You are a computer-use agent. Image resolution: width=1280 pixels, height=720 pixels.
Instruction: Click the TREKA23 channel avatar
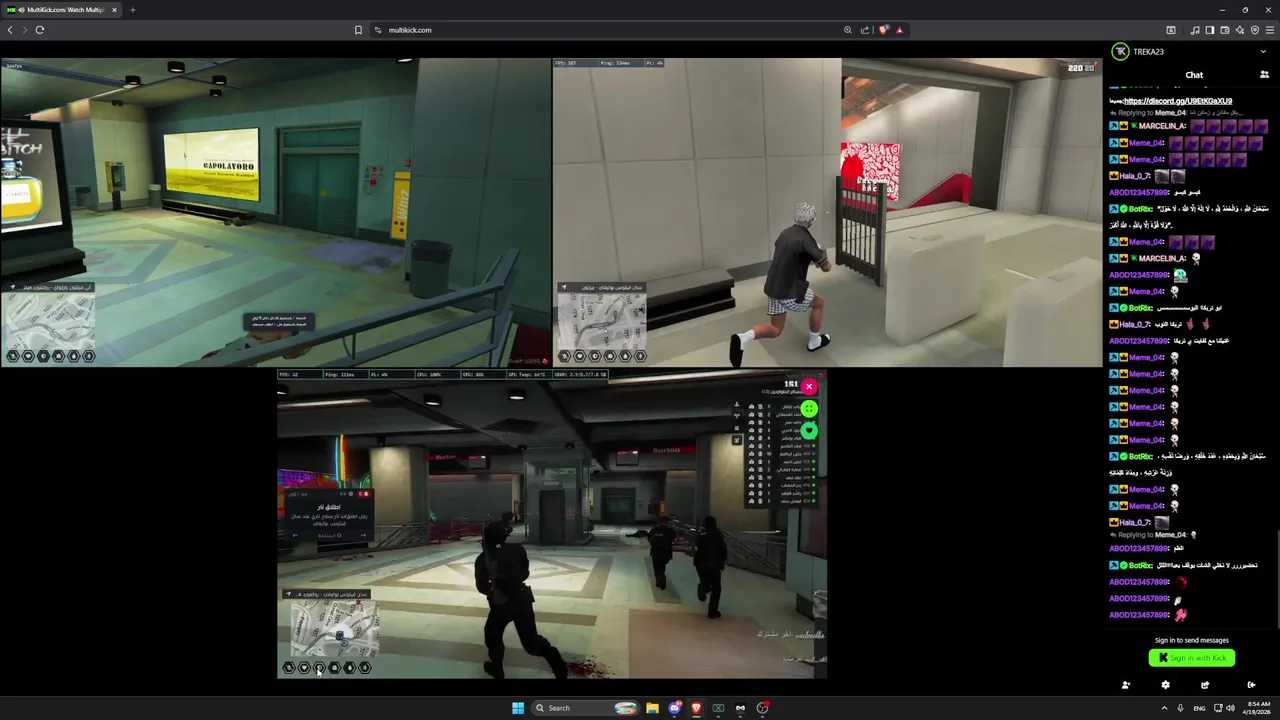(1120, 51)
